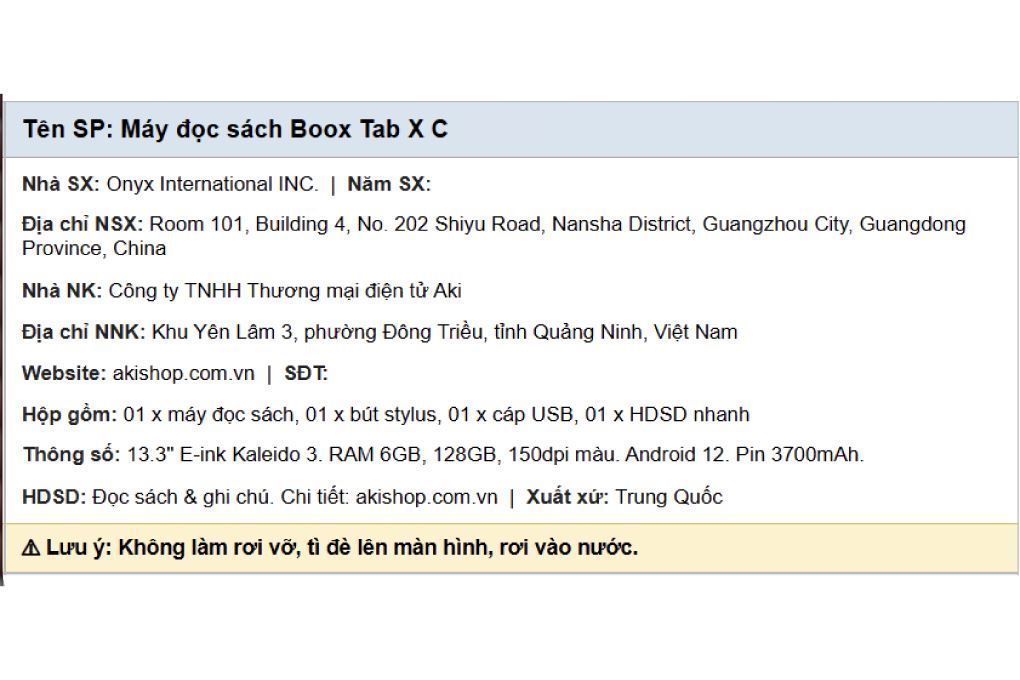This screenshot has width=1020, height=680.
Task: Click the "Hộp gồm:" label
Action: 70,415
